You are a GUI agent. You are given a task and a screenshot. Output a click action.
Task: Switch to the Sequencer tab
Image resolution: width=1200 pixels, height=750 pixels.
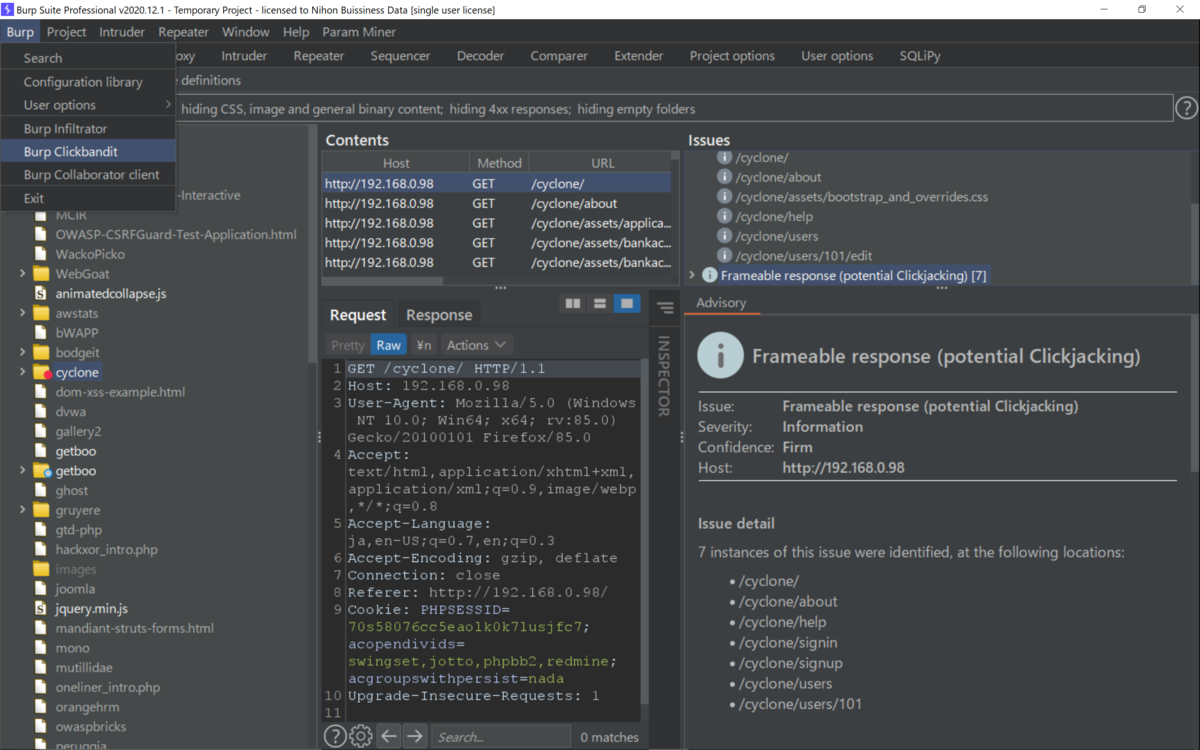click(400, 56)
